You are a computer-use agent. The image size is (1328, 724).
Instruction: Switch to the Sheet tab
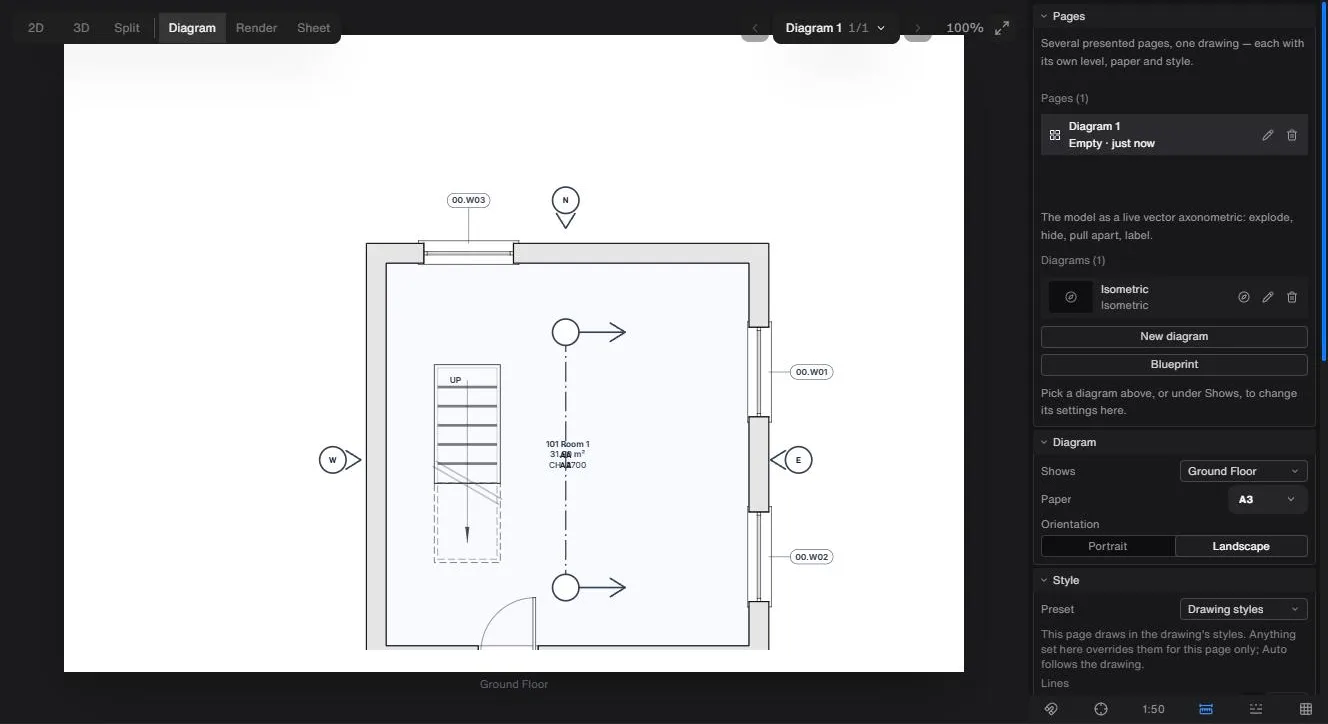[x=313, y=28]
